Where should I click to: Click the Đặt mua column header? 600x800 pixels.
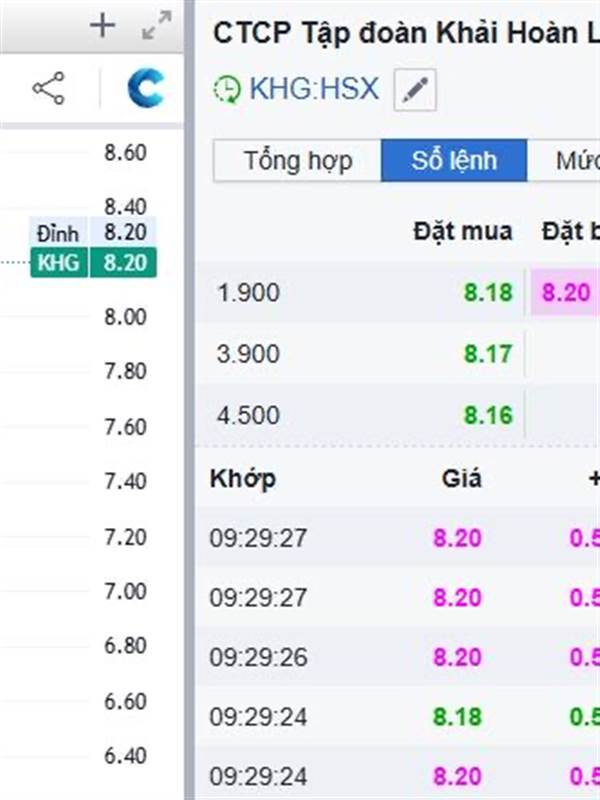tap(463, 232)
